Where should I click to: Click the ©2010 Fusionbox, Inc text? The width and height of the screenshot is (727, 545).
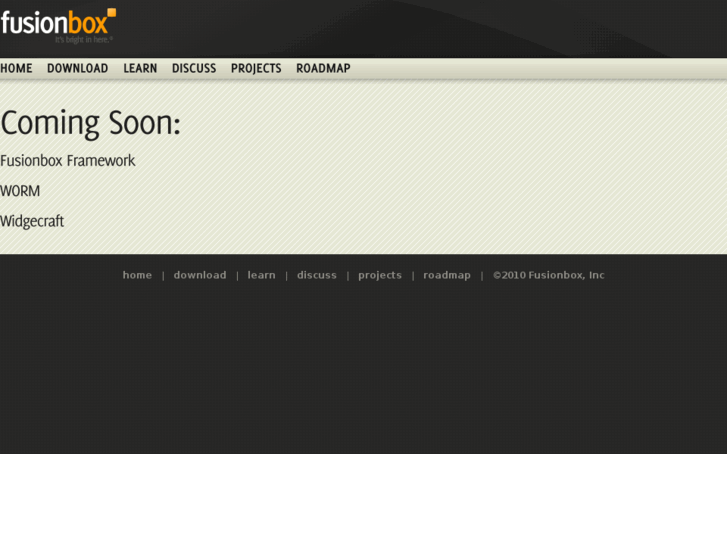(548, 275)
